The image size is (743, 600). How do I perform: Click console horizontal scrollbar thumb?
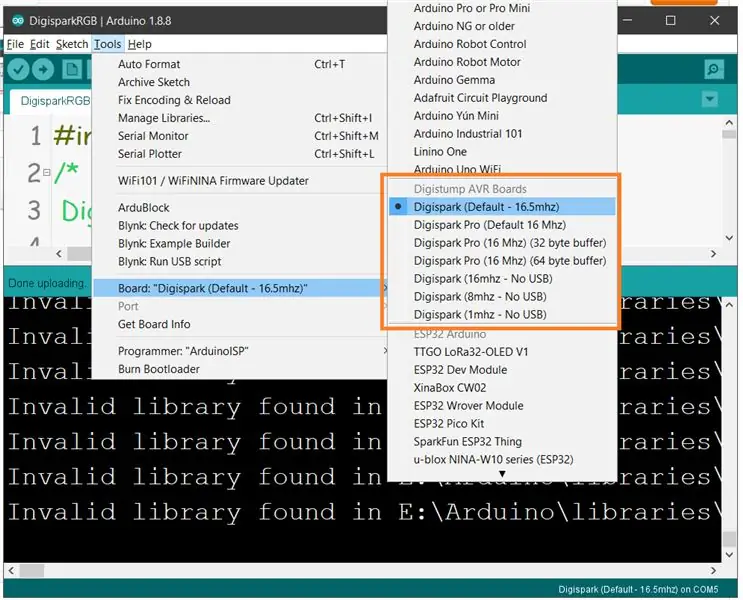tap(31, 571)
